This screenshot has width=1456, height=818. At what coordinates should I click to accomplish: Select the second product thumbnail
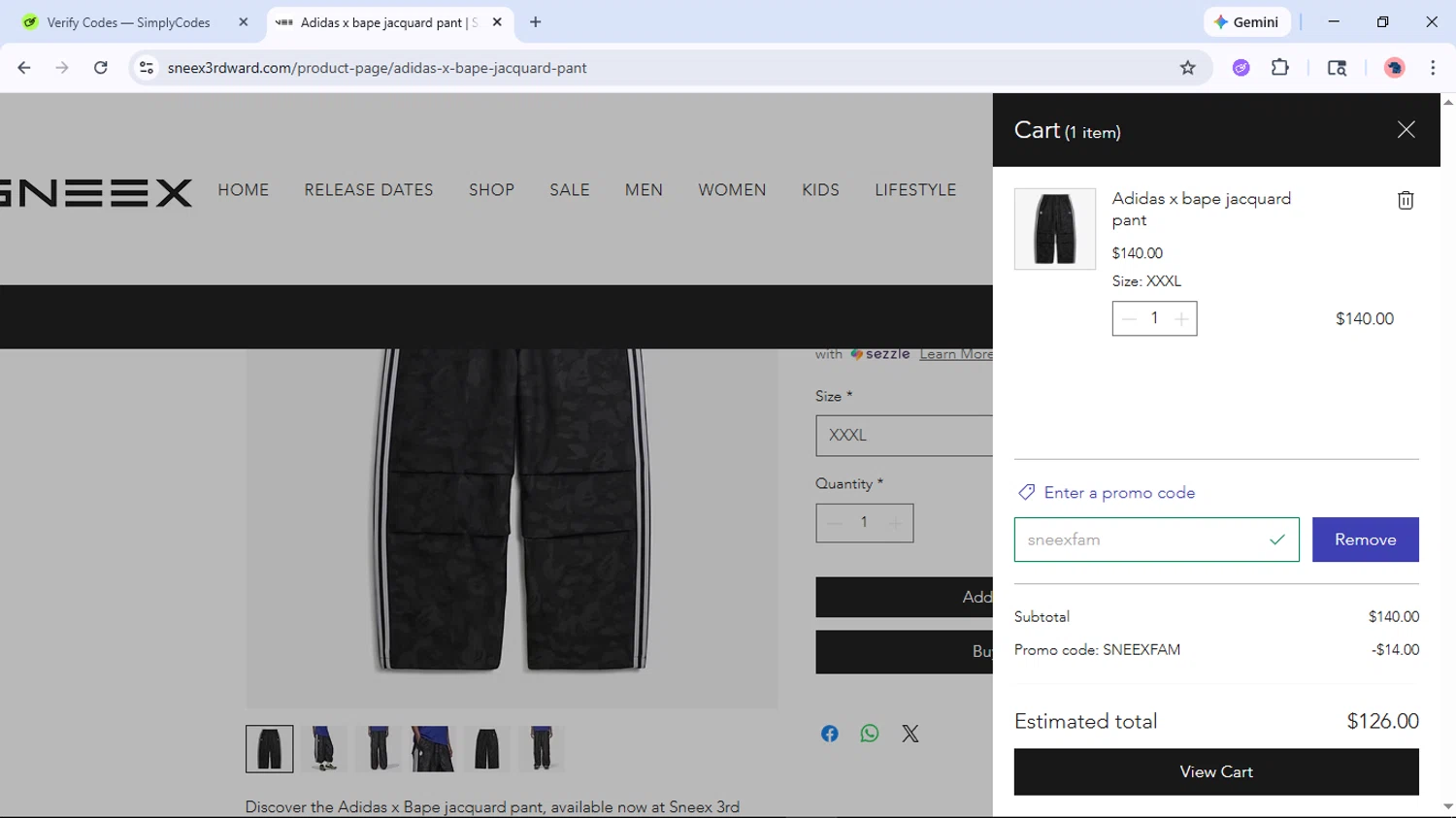pyautogui.click(x=324, y=749)
